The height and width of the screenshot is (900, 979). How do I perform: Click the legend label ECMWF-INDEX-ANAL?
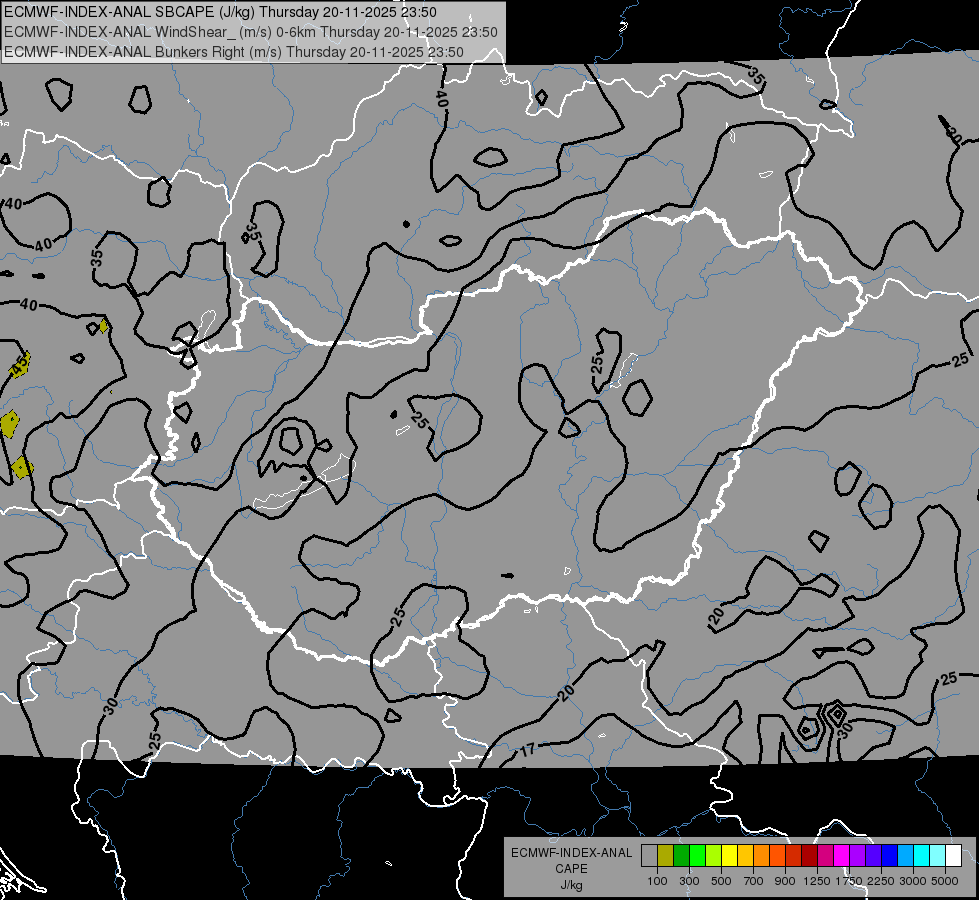[571, 853]
